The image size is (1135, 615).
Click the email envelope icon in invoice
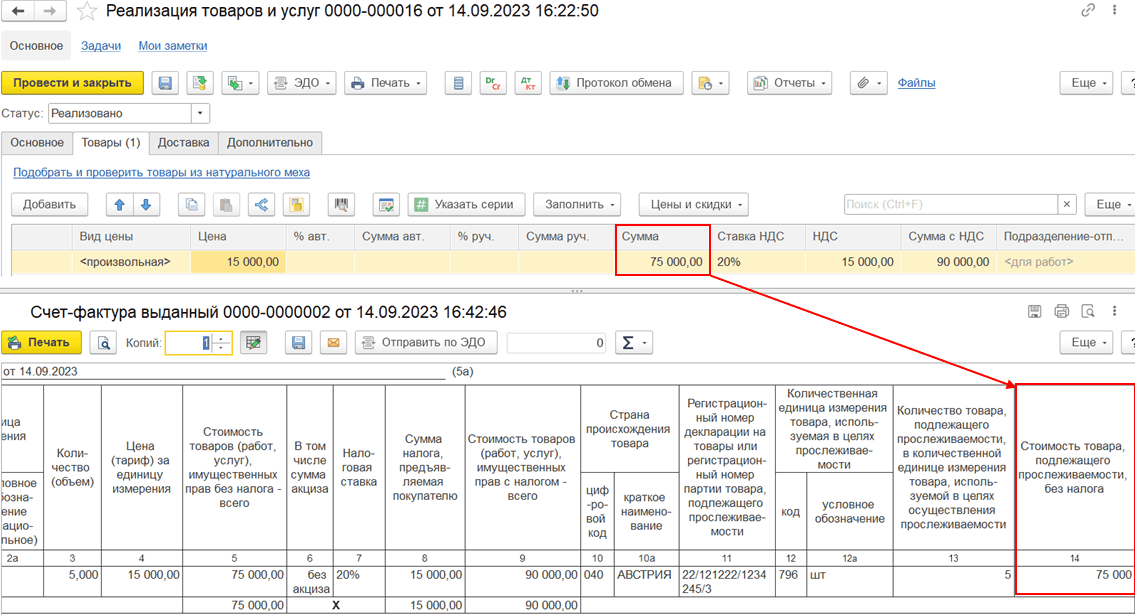pos(333,343)
